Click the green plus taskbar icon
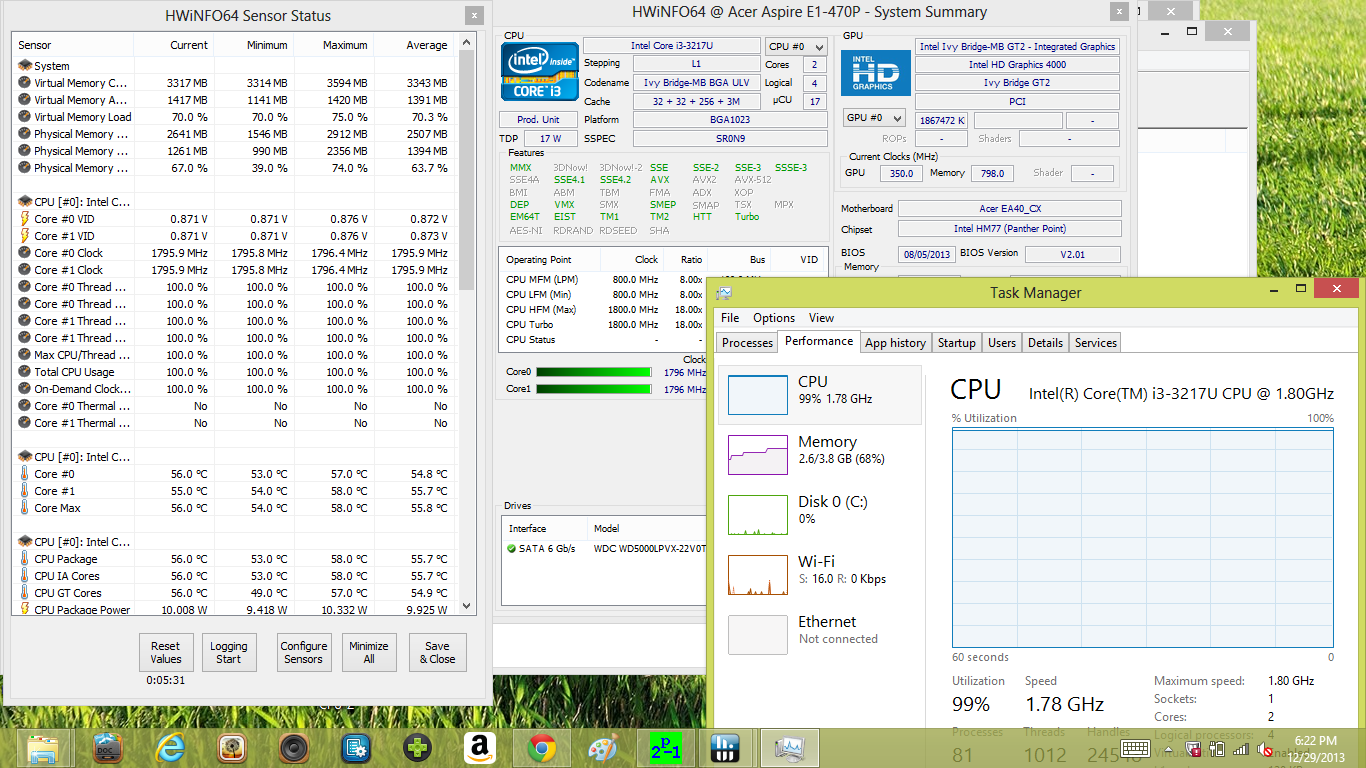This screenshot has height=768, width=1366. (418, 748)
